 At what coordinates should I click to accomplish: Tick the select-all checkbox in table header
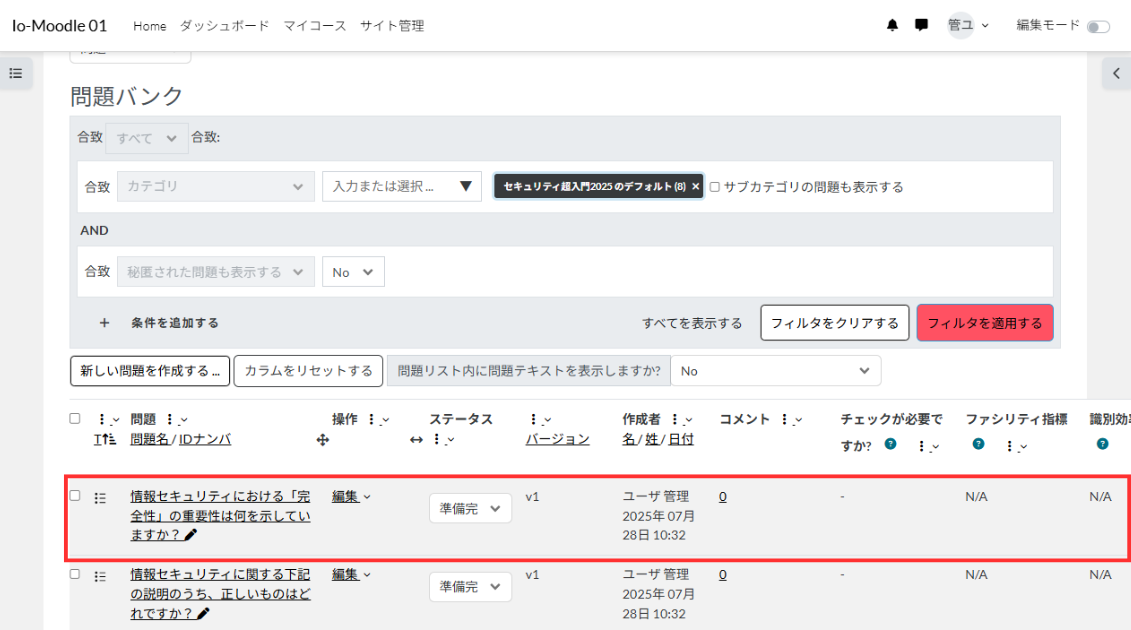click(75, 419)
